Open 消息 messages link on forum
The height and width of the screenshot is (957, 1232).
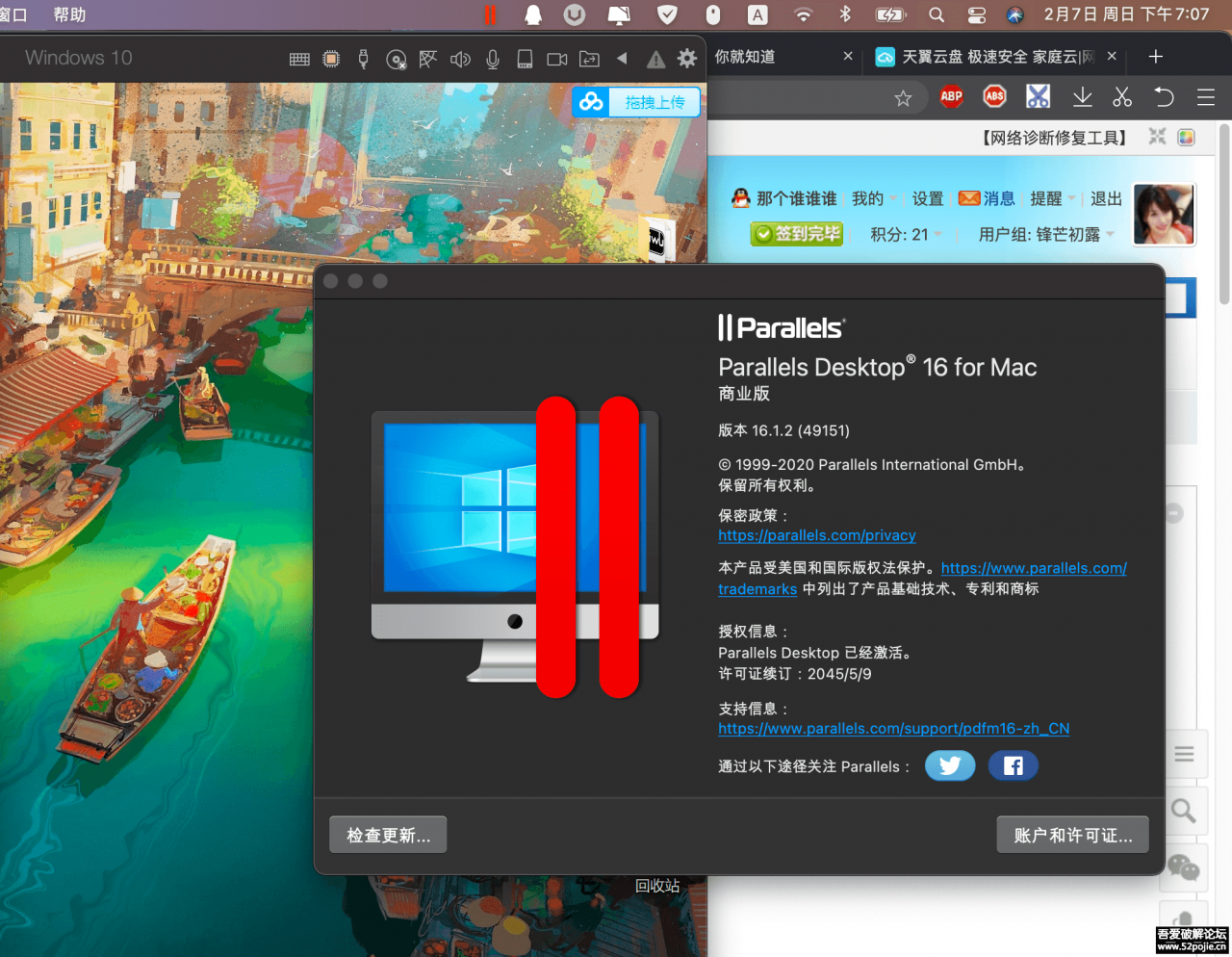[987, 198]
